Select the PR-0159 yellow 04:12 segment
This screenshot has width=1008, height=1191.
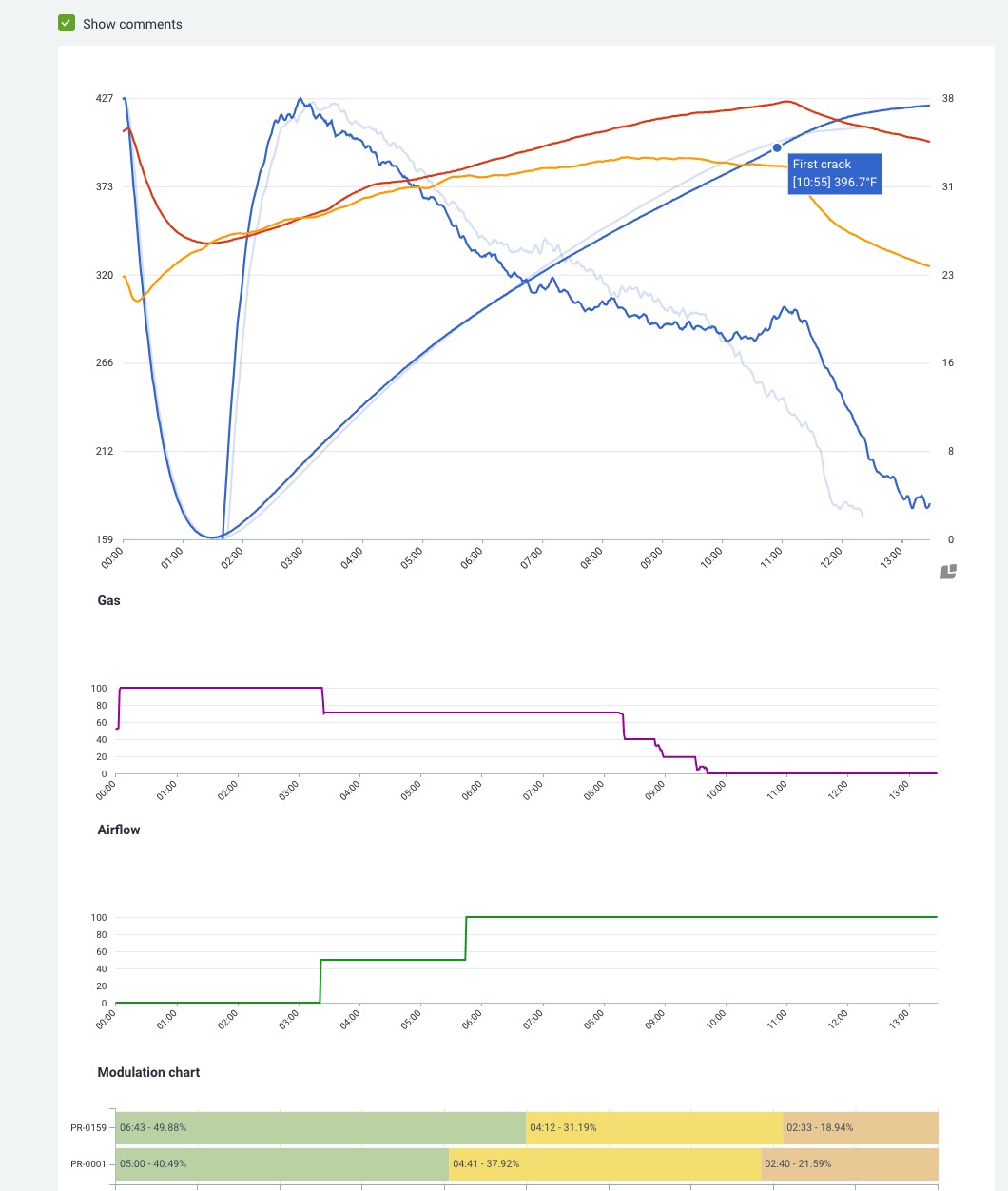coord(654,1127)
